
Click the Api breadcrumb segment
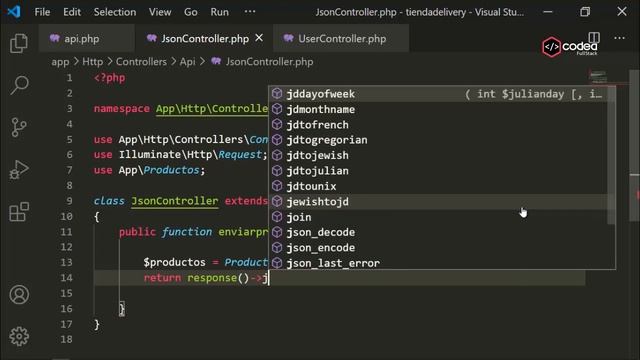(187, 62)
